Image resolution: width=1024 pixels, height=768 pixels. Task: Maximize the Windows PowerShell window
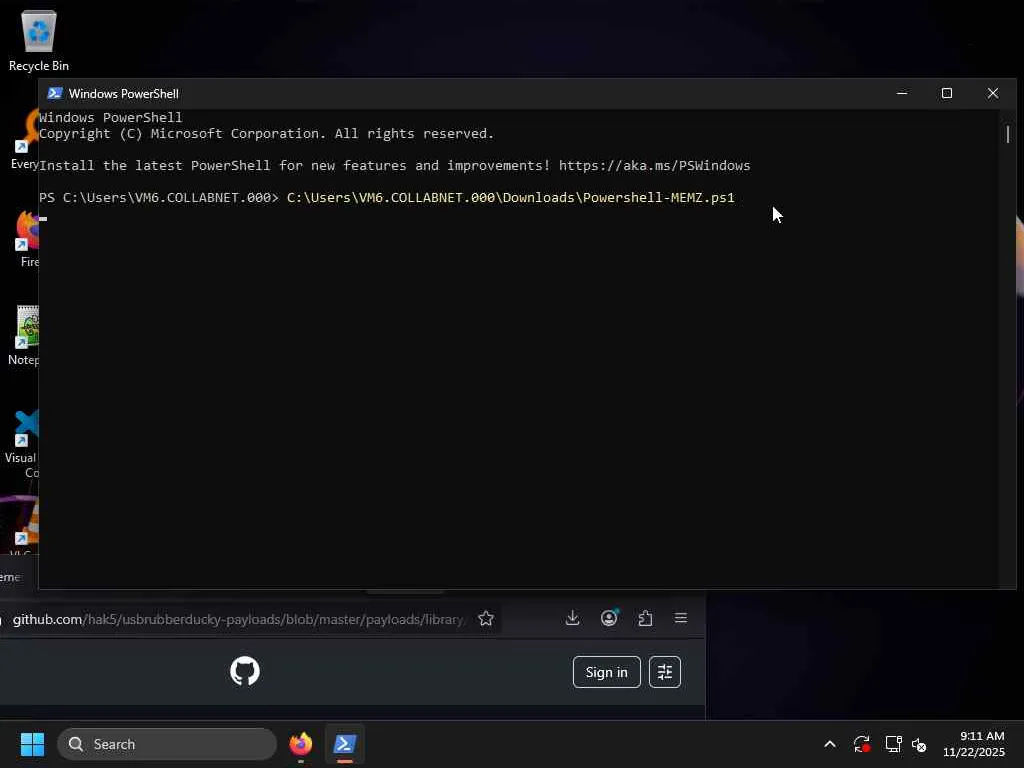pyautogui.click(x=947, y=93)
